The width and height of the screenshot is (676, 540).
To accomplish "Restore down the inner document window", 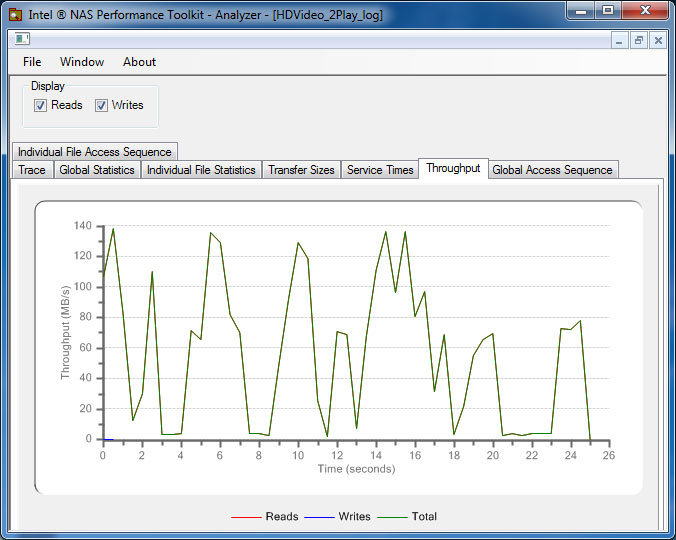I will coord(639,41).
